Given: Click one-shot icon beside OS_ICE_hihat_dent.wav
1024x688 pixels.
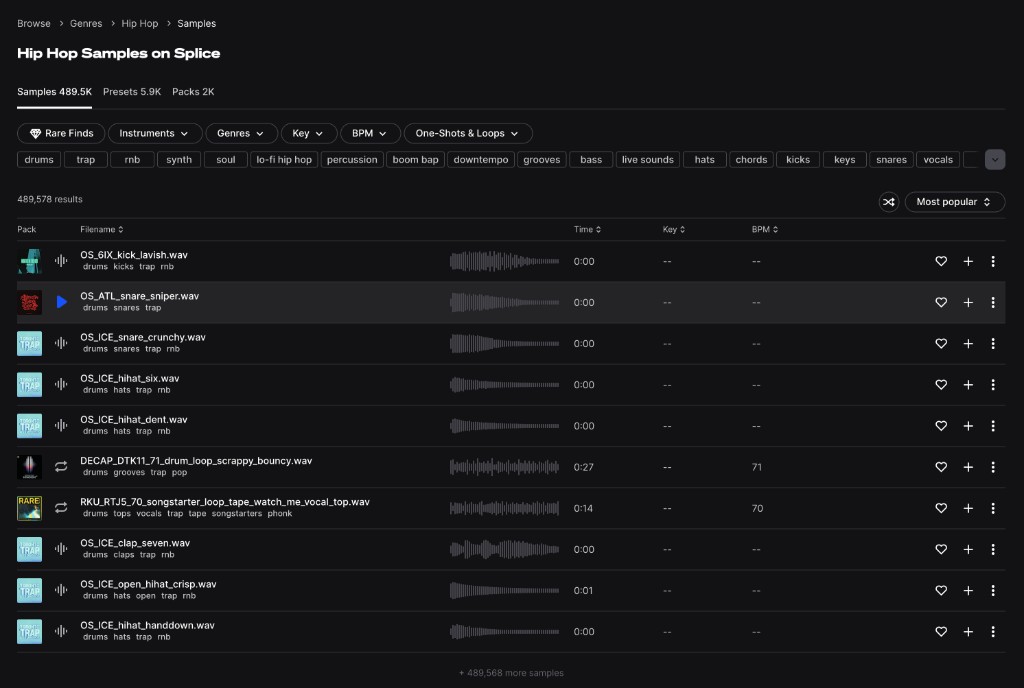Looking at the screenshot, I should pyautogui.click(x=61, y=425).
